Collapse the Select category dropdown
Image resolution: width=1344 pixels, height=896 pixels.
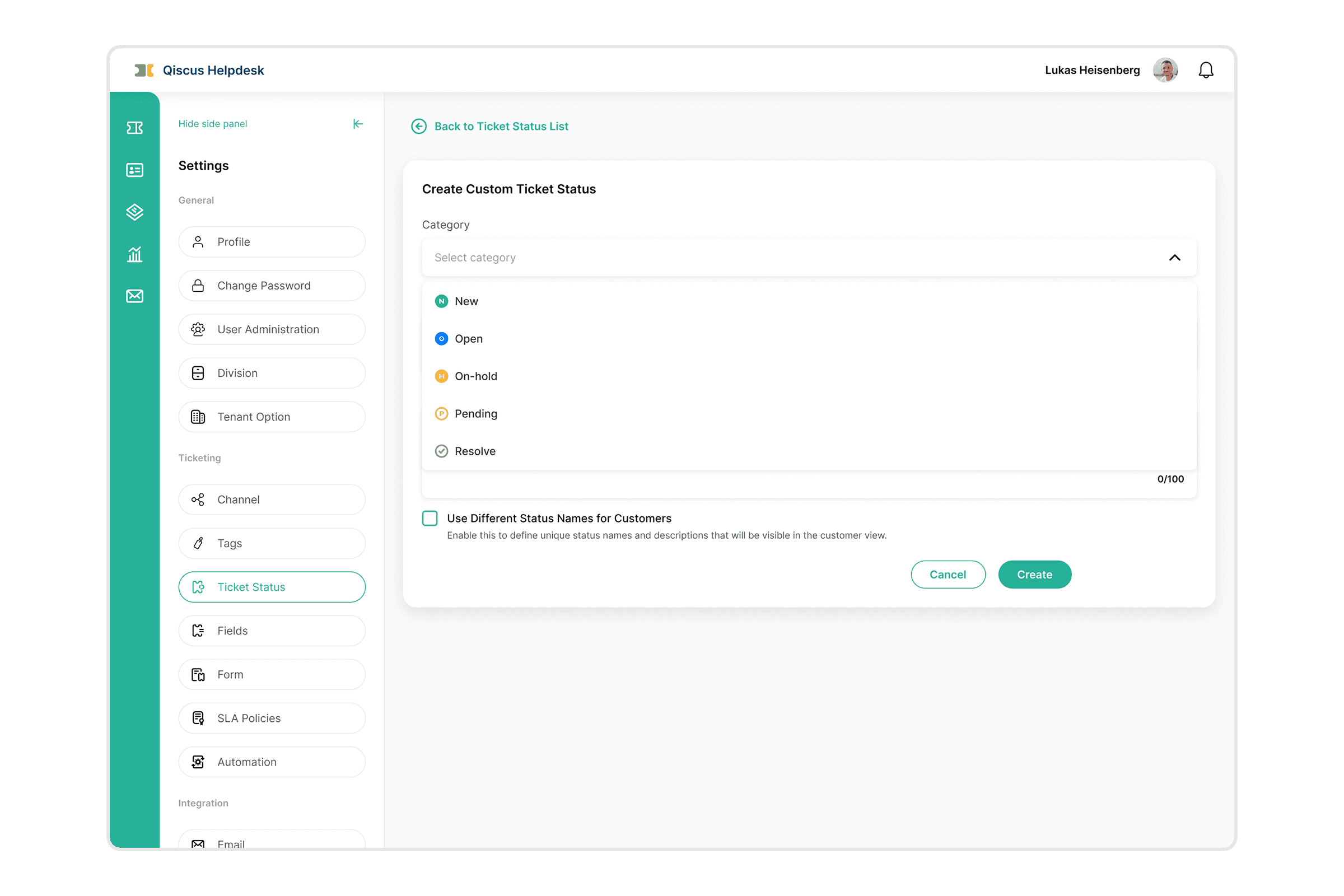point(1174,258)
